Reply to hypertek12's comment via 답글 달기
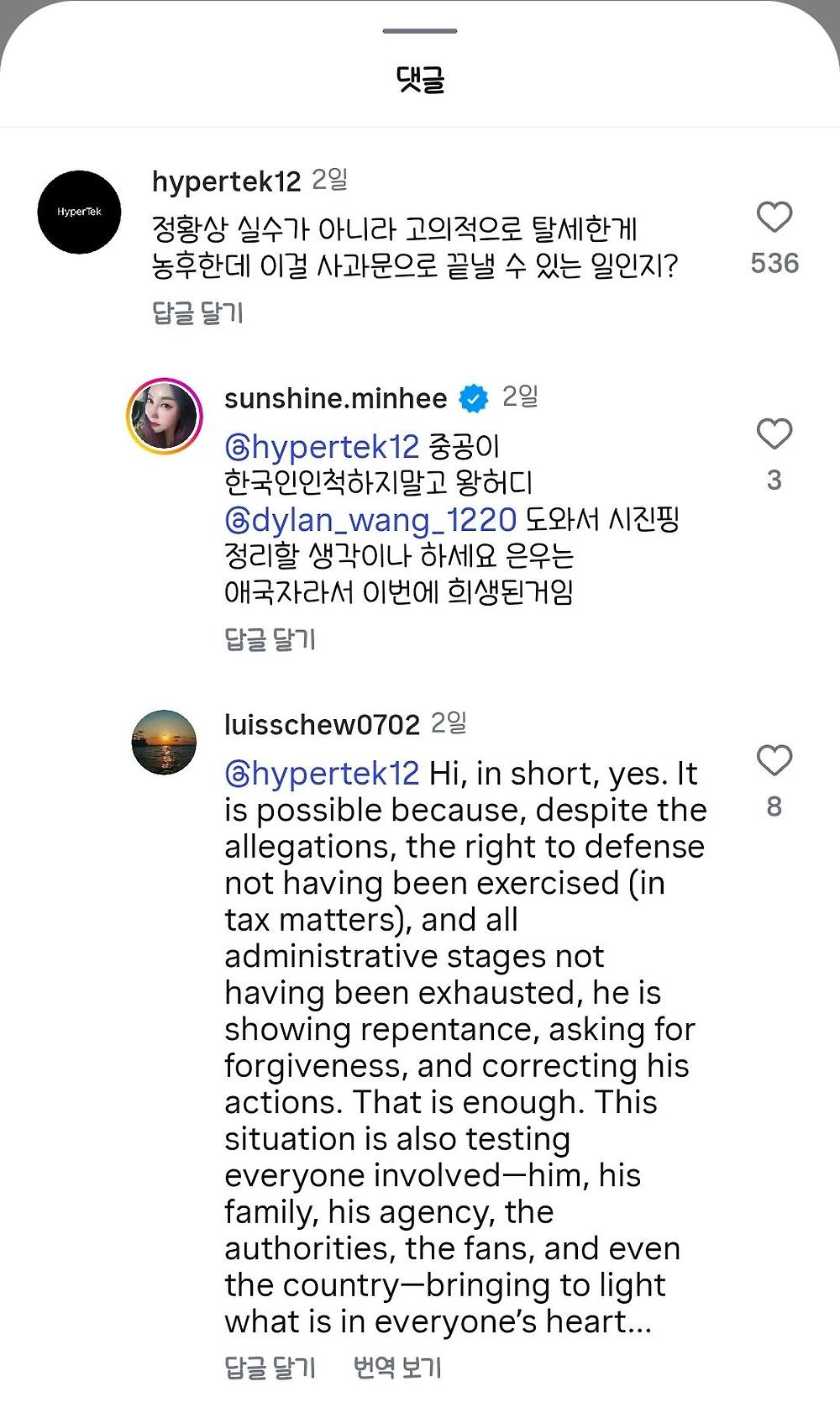The width and height of the screenshot is (840, 1418). [197, 313]
